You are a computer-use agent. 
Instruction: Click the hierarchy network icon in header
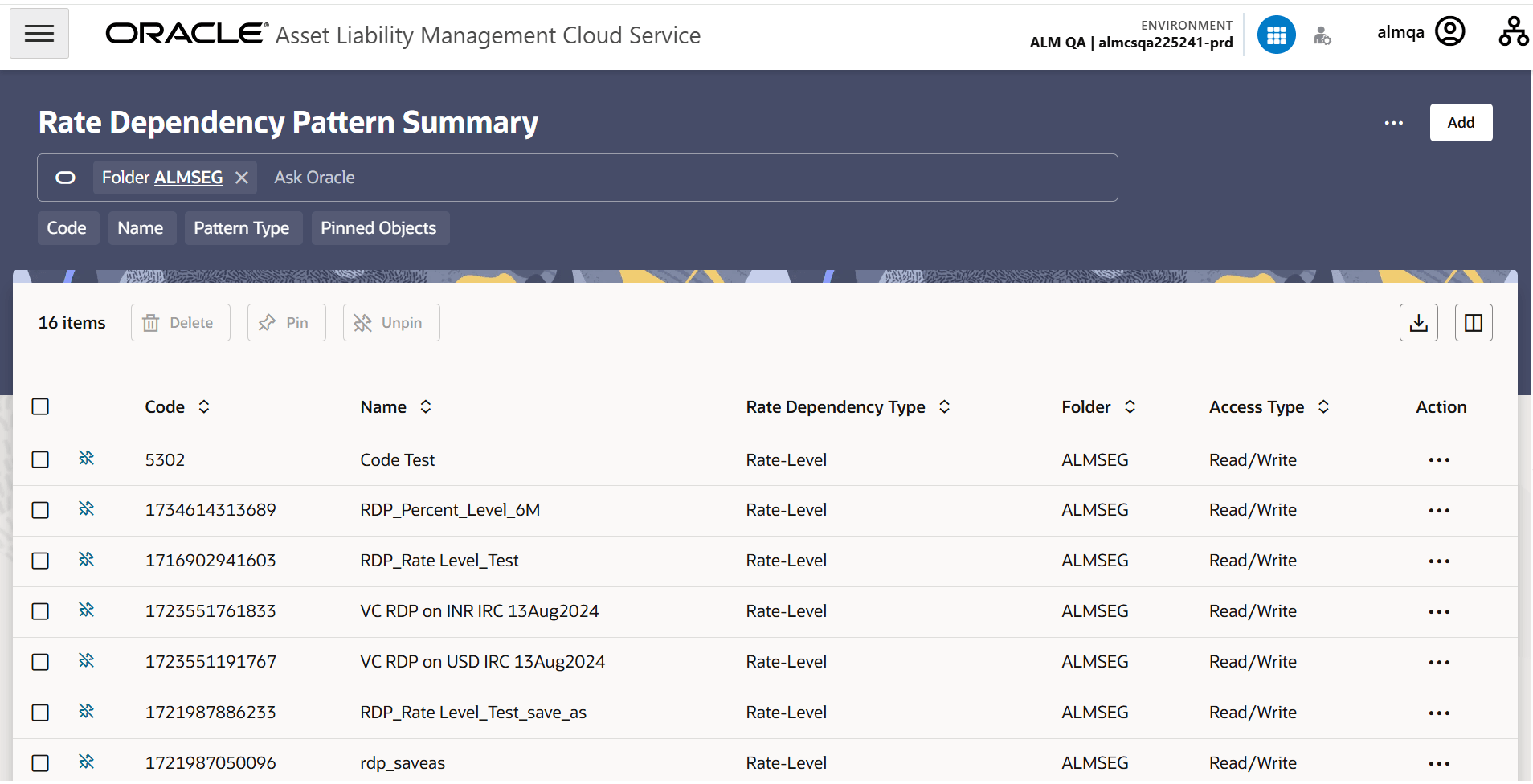click(x=1514, y=32)
